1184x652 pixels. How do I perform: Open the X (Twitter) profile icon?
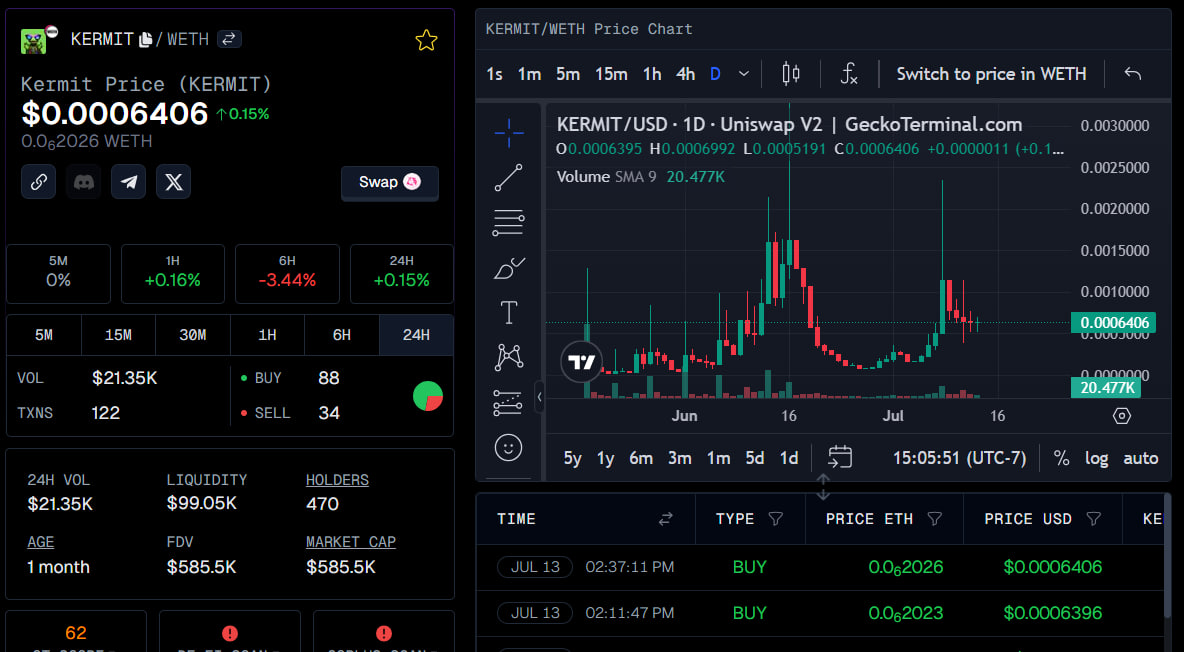pos(174,182)
